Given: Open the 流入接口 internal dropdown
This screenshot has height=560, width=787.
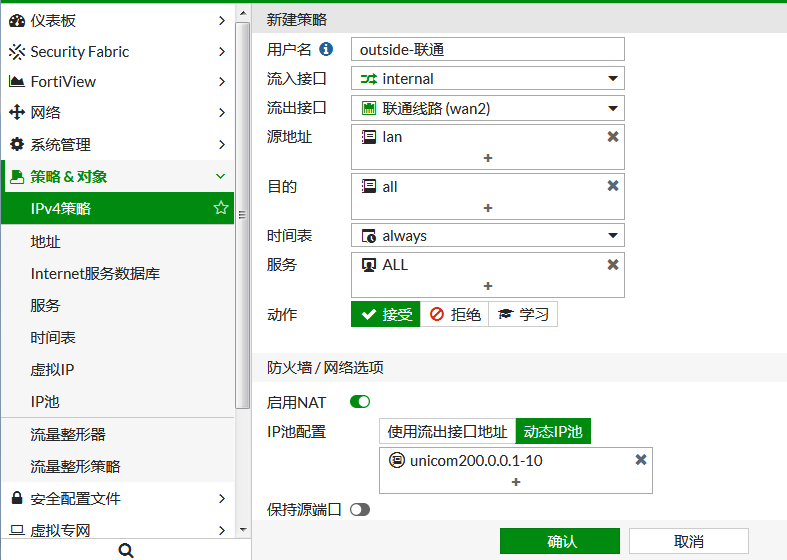Looking at the screenshot, I should tap(488, 78).
